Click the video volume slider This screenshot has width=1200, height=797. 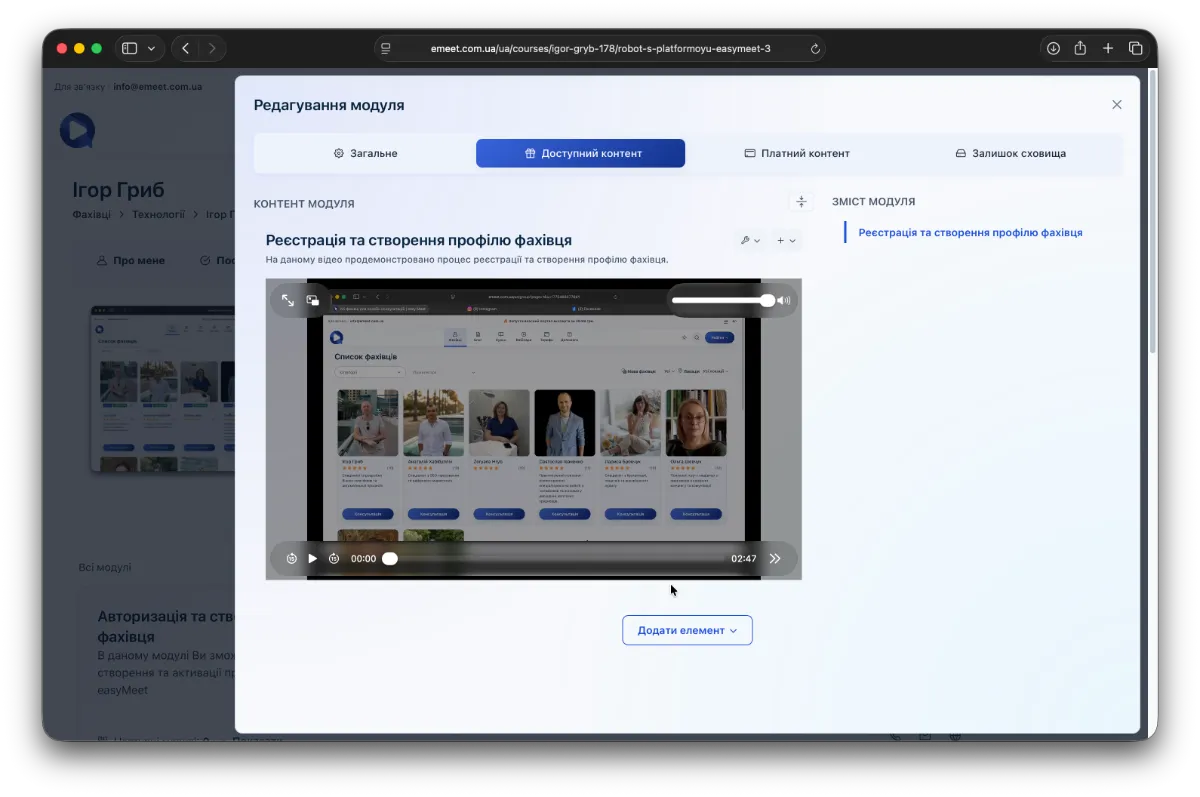(x=720, y=300)
